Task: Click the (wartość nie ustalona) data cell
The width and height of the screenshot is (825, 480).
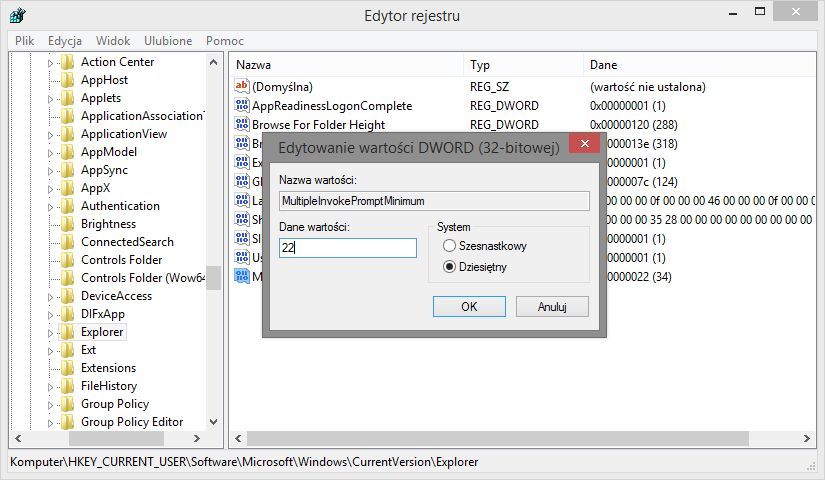Action: [x=648, y=87]
